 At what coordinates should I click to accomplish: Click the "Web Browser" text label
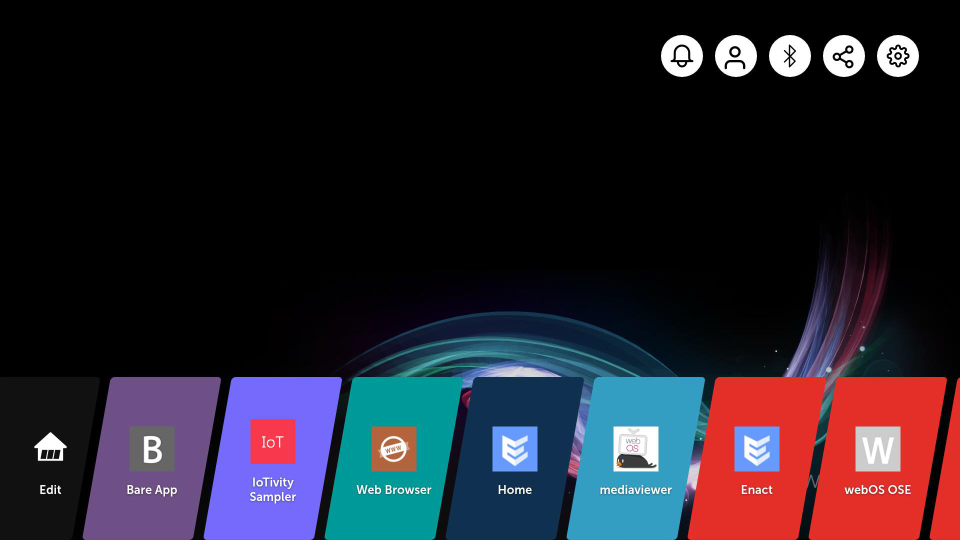pos(394,490)
